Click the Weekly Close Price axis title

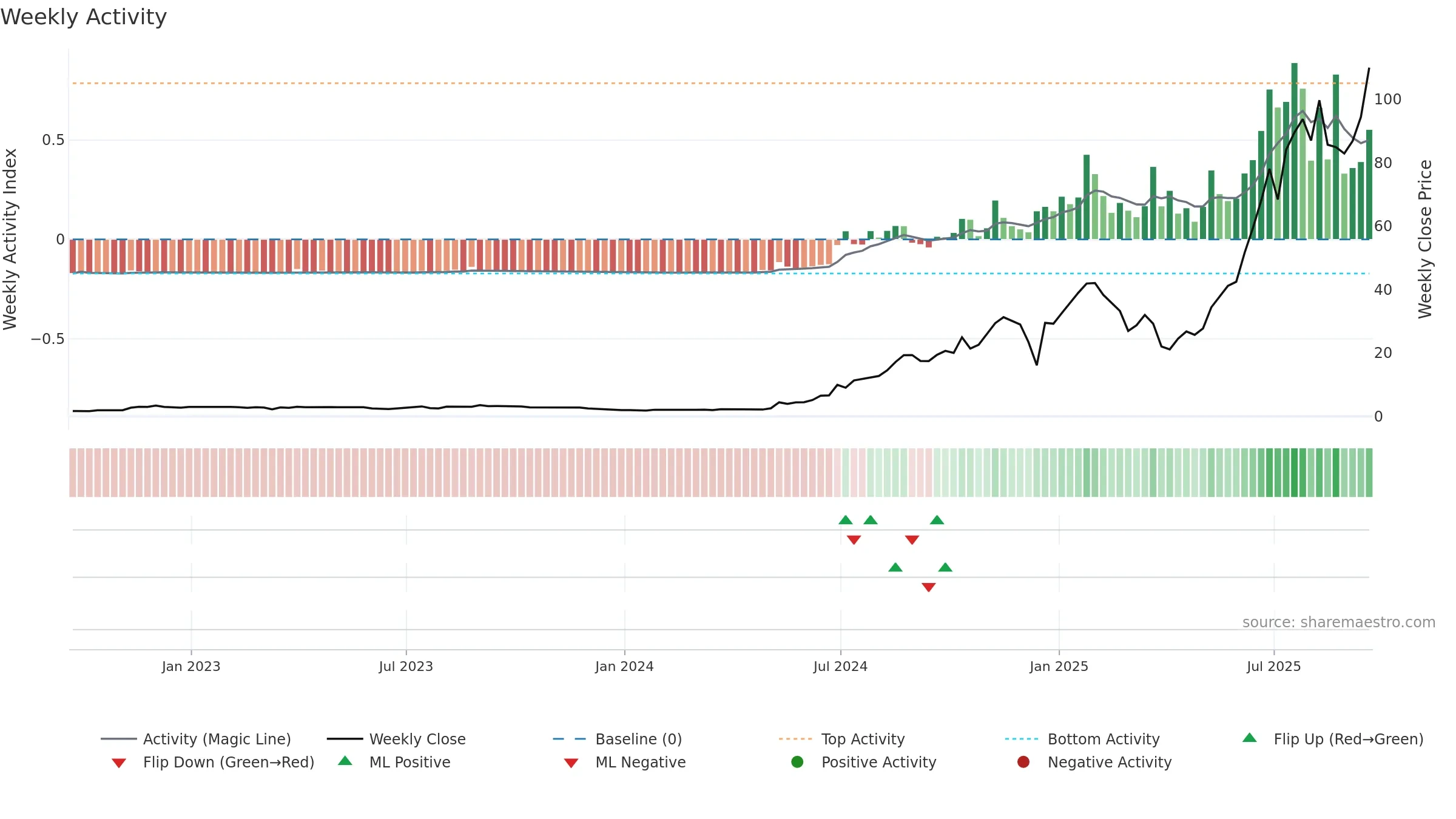[1425, 239]
